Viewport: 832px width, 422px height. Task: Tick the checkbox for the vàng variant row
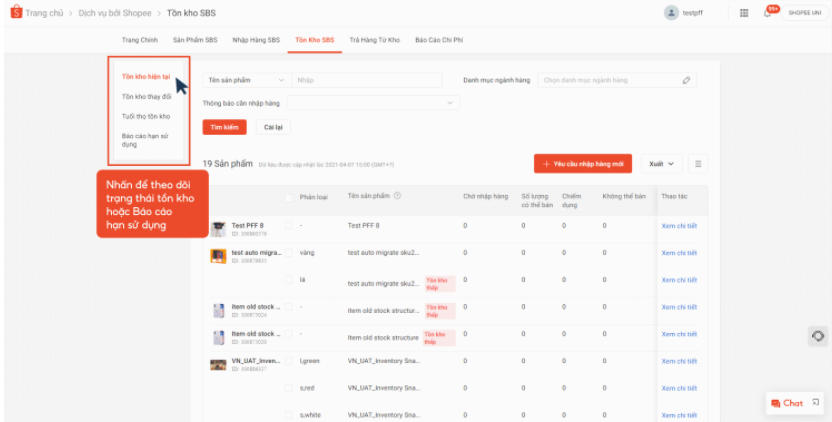[289, 253]
